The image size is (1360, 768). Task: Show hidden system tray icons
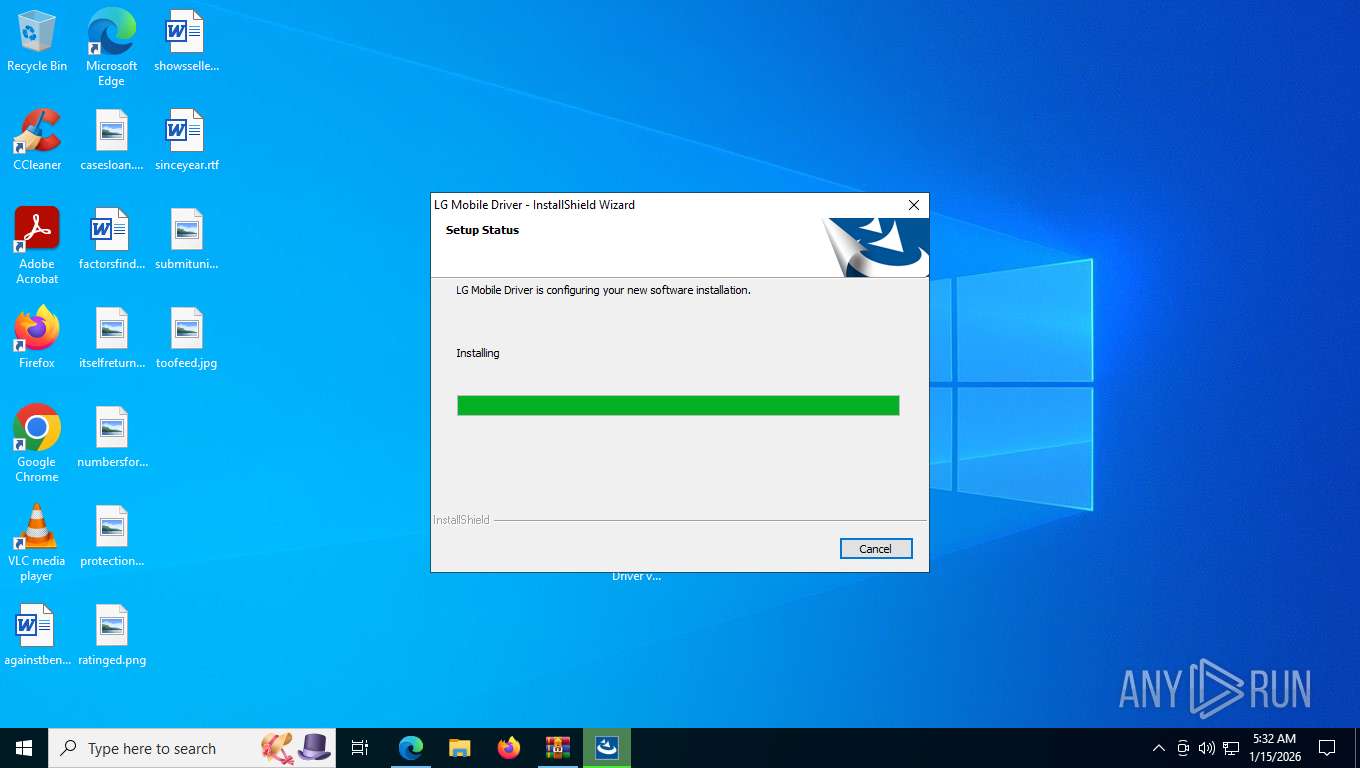(x=1159, y=748)
